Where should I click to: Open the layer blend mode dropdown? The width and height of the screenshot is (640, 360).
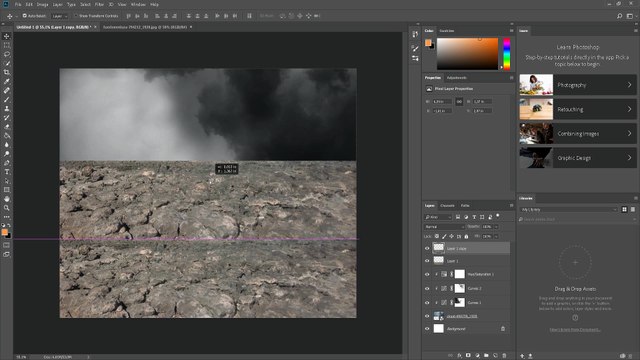coord(444,227)
